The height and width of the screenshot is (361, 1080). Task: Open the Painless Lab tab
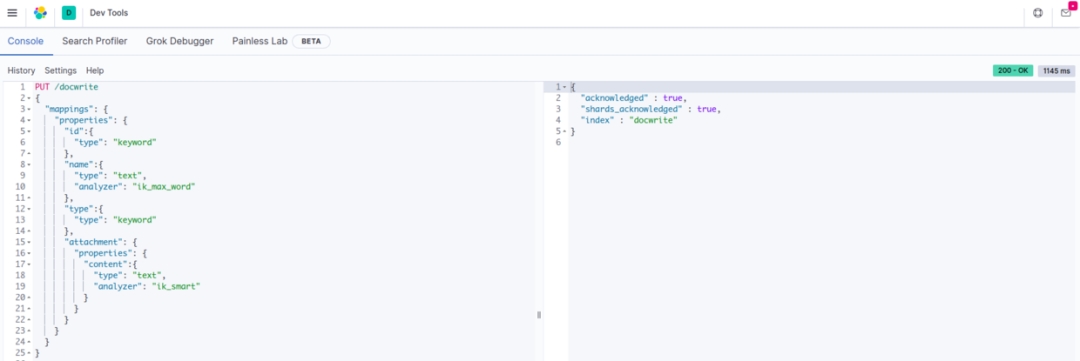pos(260,41)
